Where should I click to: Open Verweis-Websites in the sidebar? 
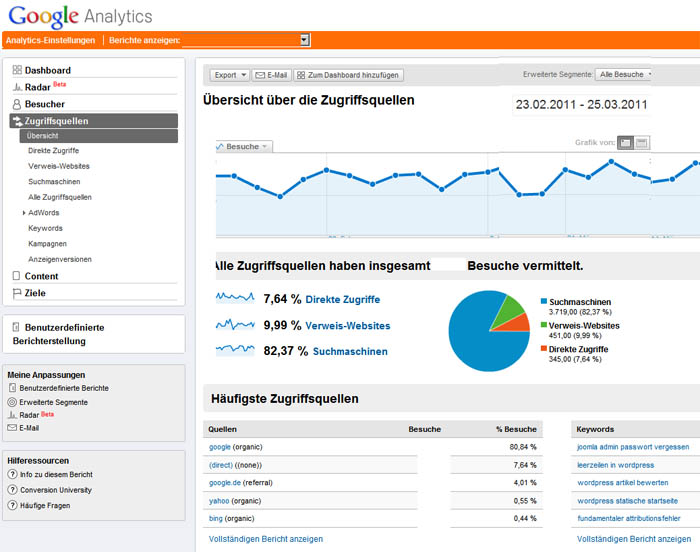pyautogui.click(x=59, y=166)
